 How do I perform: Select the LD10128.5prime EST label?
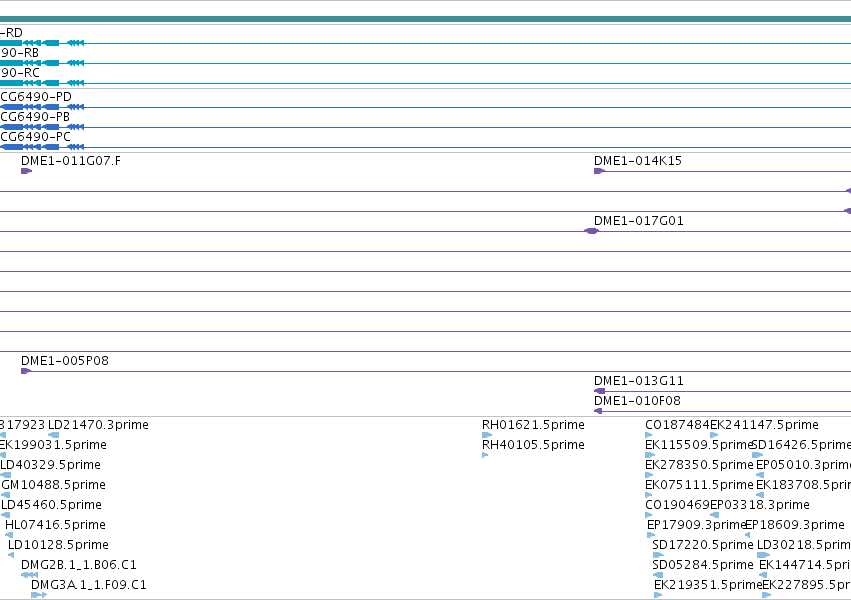[58, 546]
